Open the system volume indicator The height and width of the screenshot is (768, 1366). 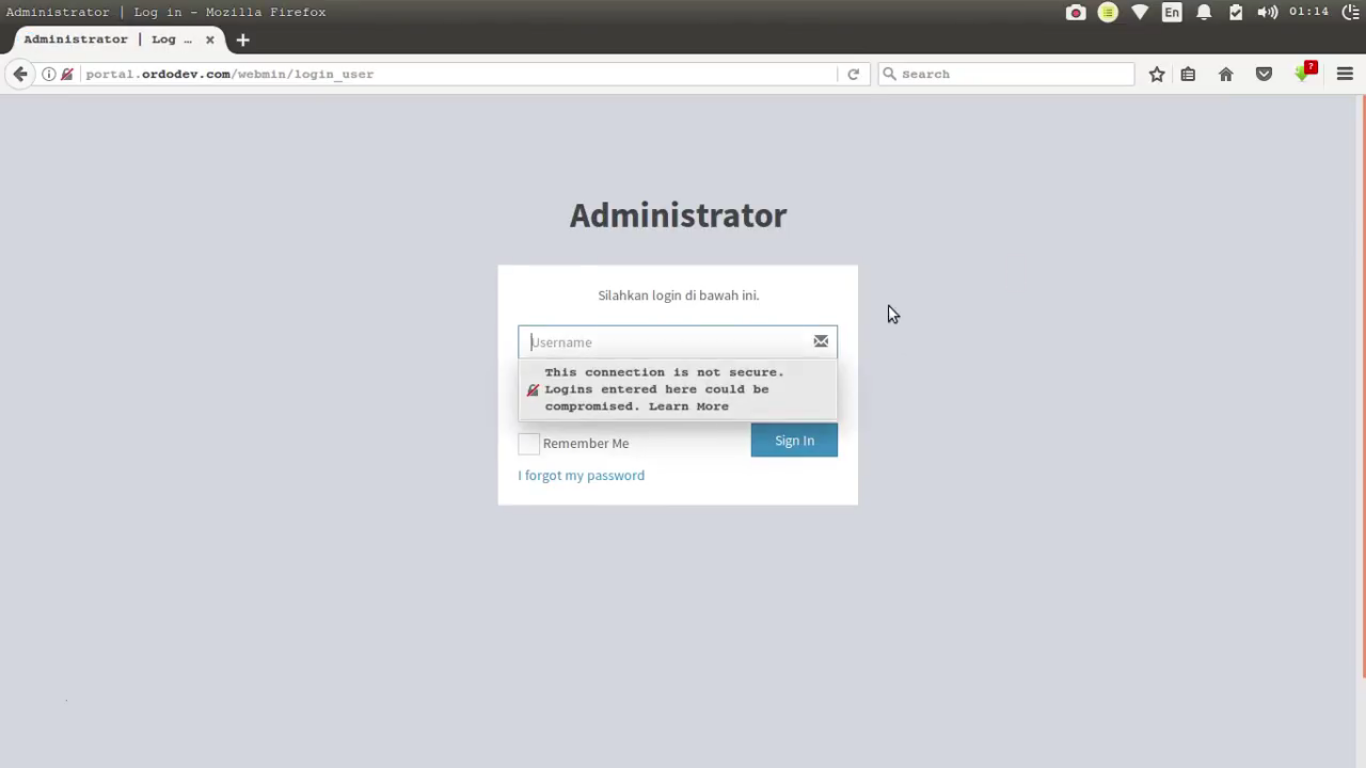pos(1267,12)
